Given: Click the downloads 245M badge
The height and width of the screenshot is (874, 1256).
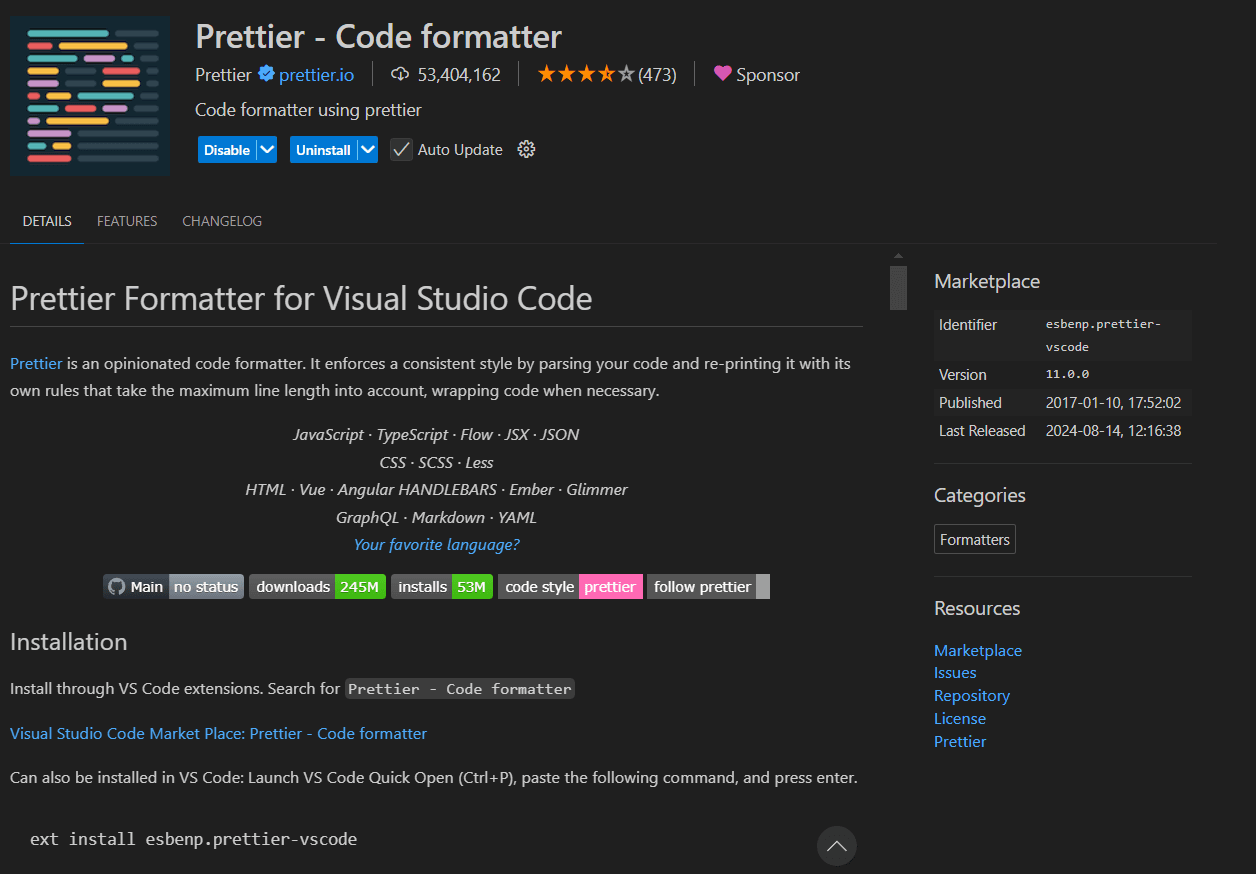Looking at the screenshot, I should coord(317,587).
